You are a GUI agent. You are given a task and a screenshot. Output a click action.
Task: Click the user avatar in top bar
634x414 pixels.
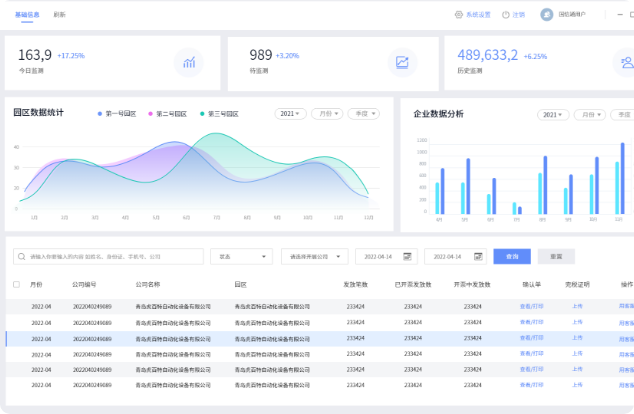[547, 15]
